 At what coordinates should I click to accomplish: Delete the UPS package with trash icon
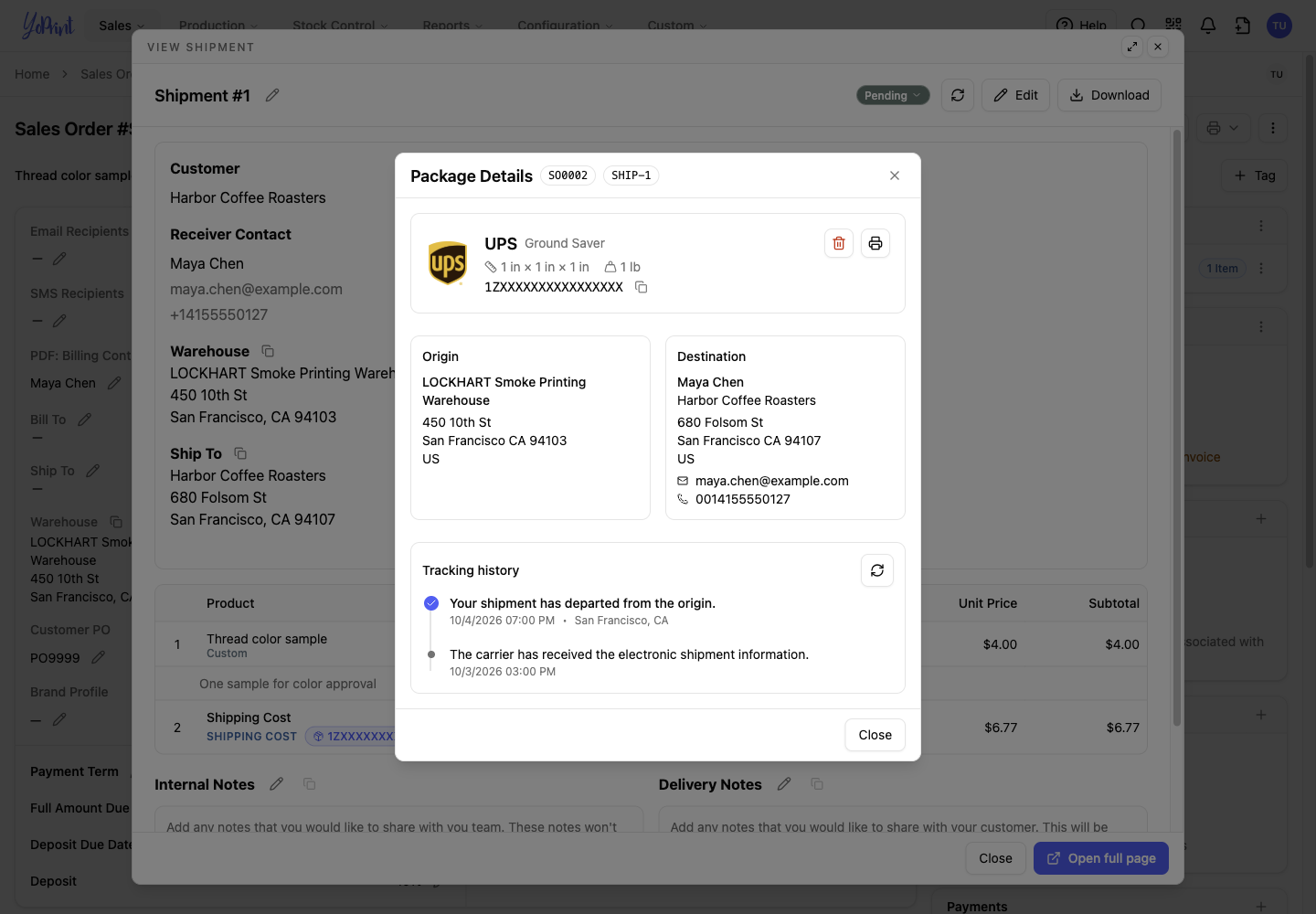tap(839, 243)
